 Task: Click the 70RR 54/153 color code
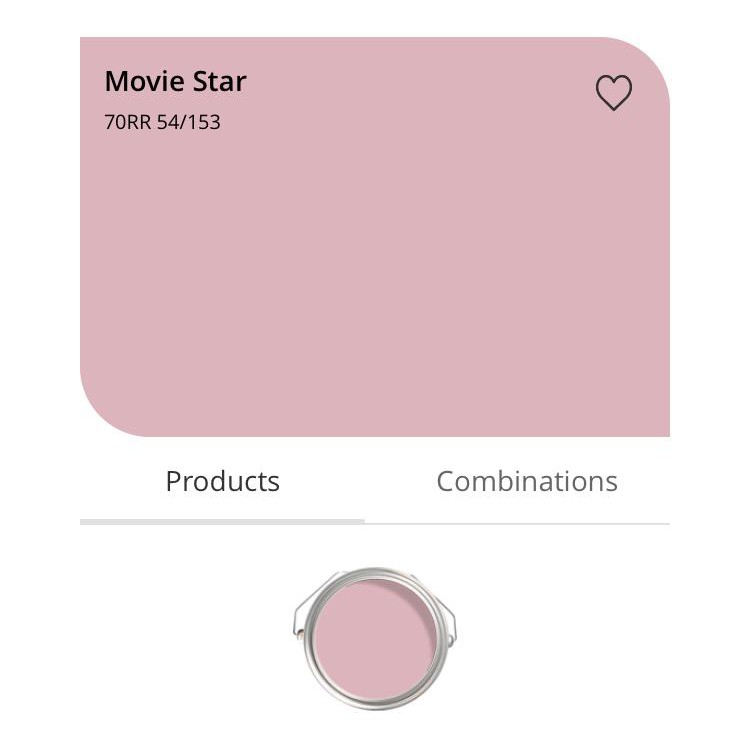[162, 123]
